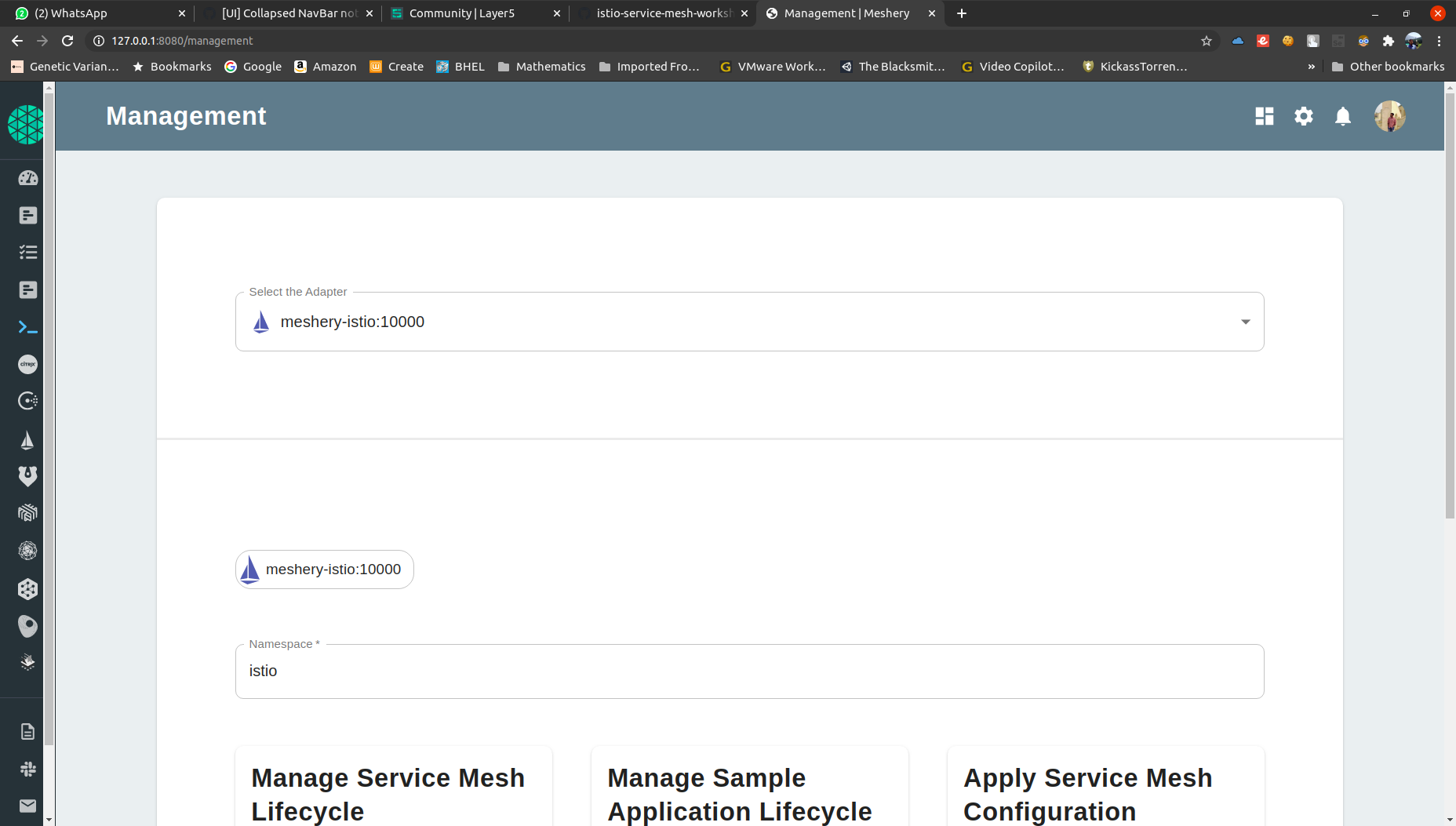Click the meshery-istio:10000 adapter chip
The height and width of the screenshot is (826, 1456).
pyautogui.click(x=325, y=569)
